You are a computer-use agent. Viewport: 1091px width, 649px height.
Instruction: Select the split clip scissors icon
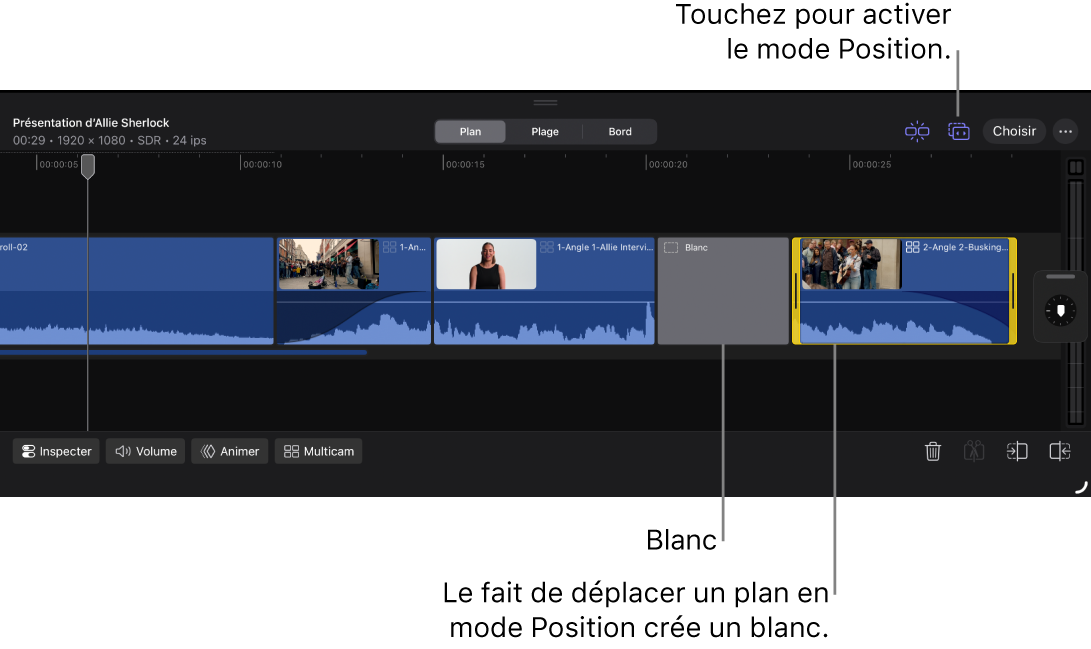(974, 451)
